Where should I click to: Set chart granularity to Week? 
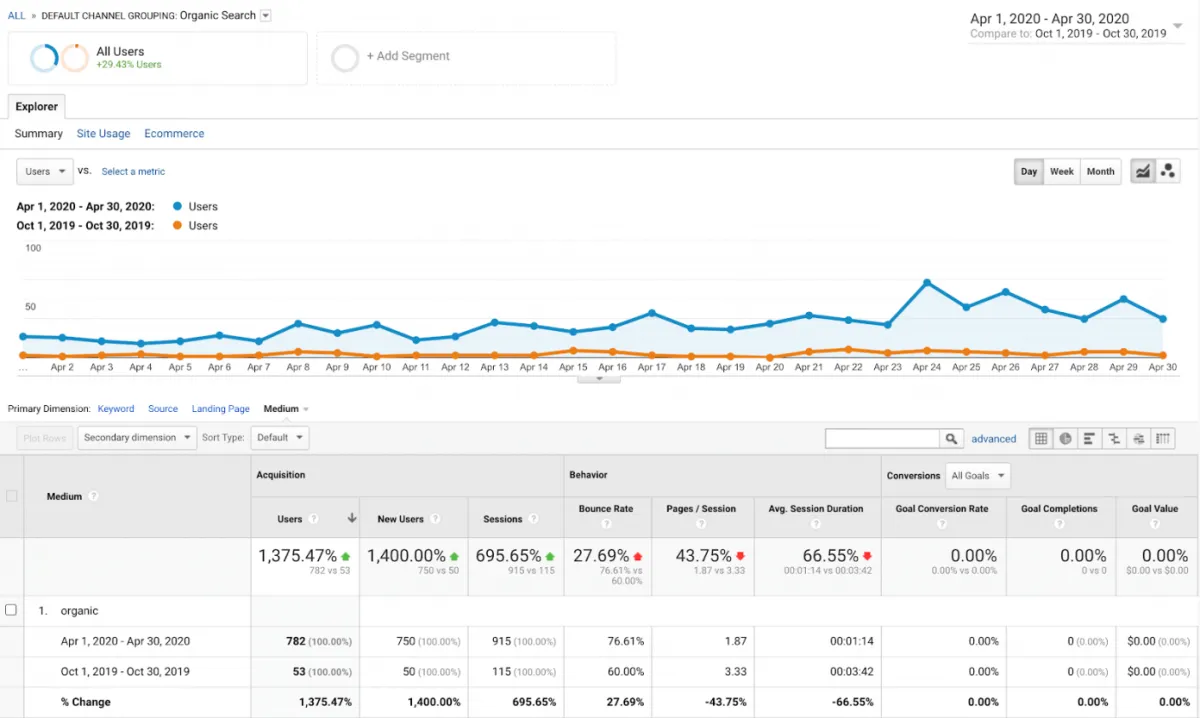click(x=1062, y=171)
